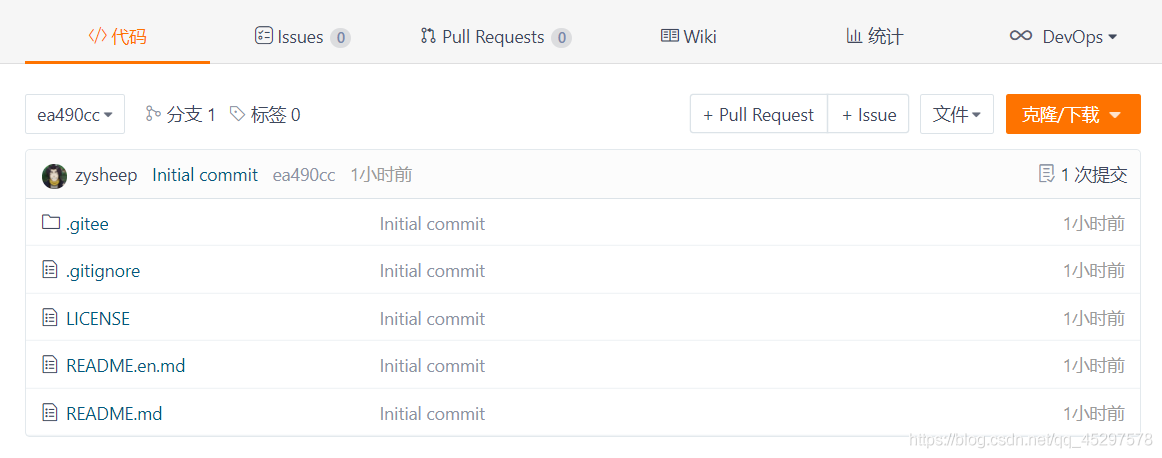Open the 文件 dropdown menu
Viewport: 1162px width, 458px height.
(x=956, y=115)
